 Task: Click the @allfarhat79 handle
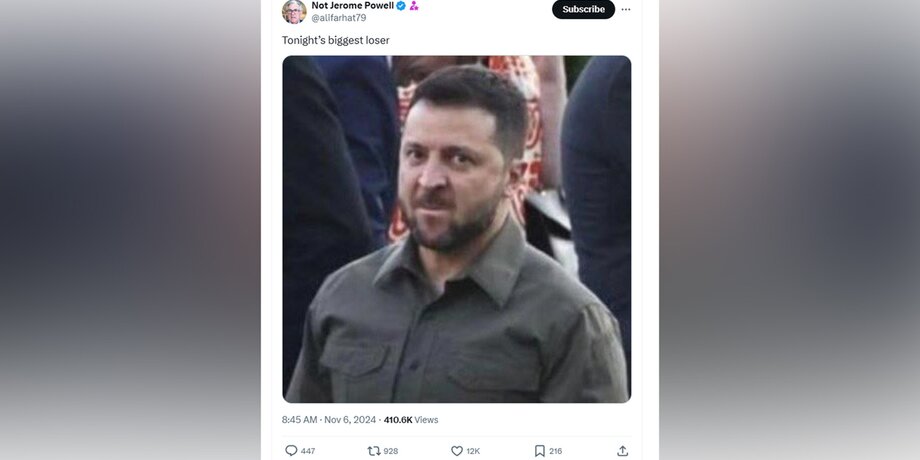point(339,18)
